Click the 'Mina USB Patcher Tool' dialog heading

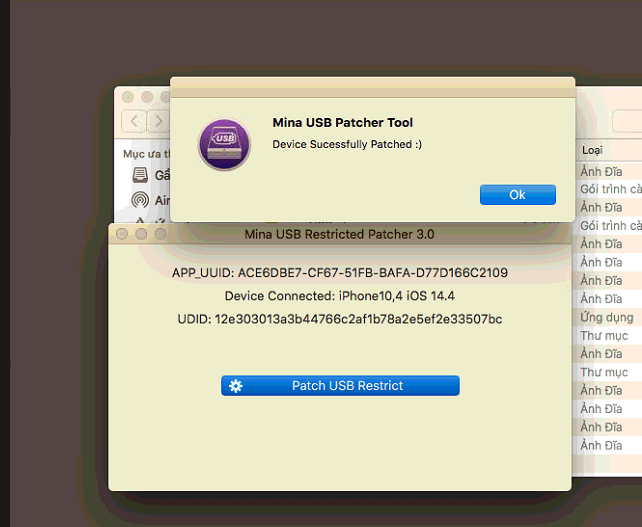(343, 122)
